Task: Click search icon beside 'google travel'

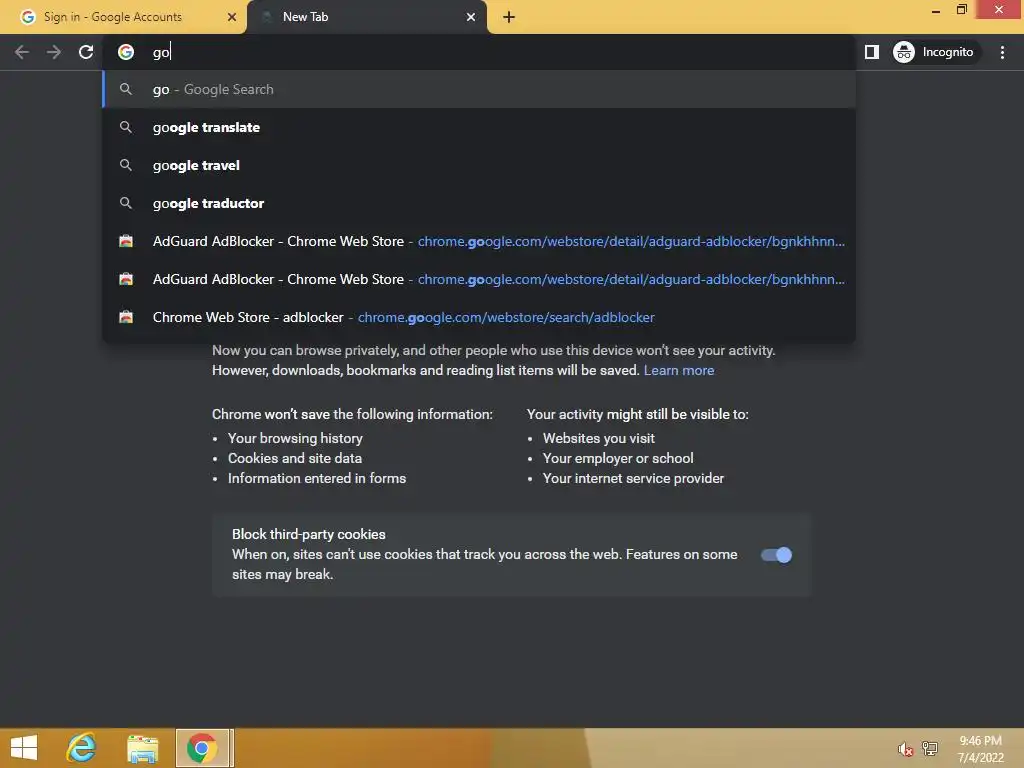Action: (x=126, y=165)
